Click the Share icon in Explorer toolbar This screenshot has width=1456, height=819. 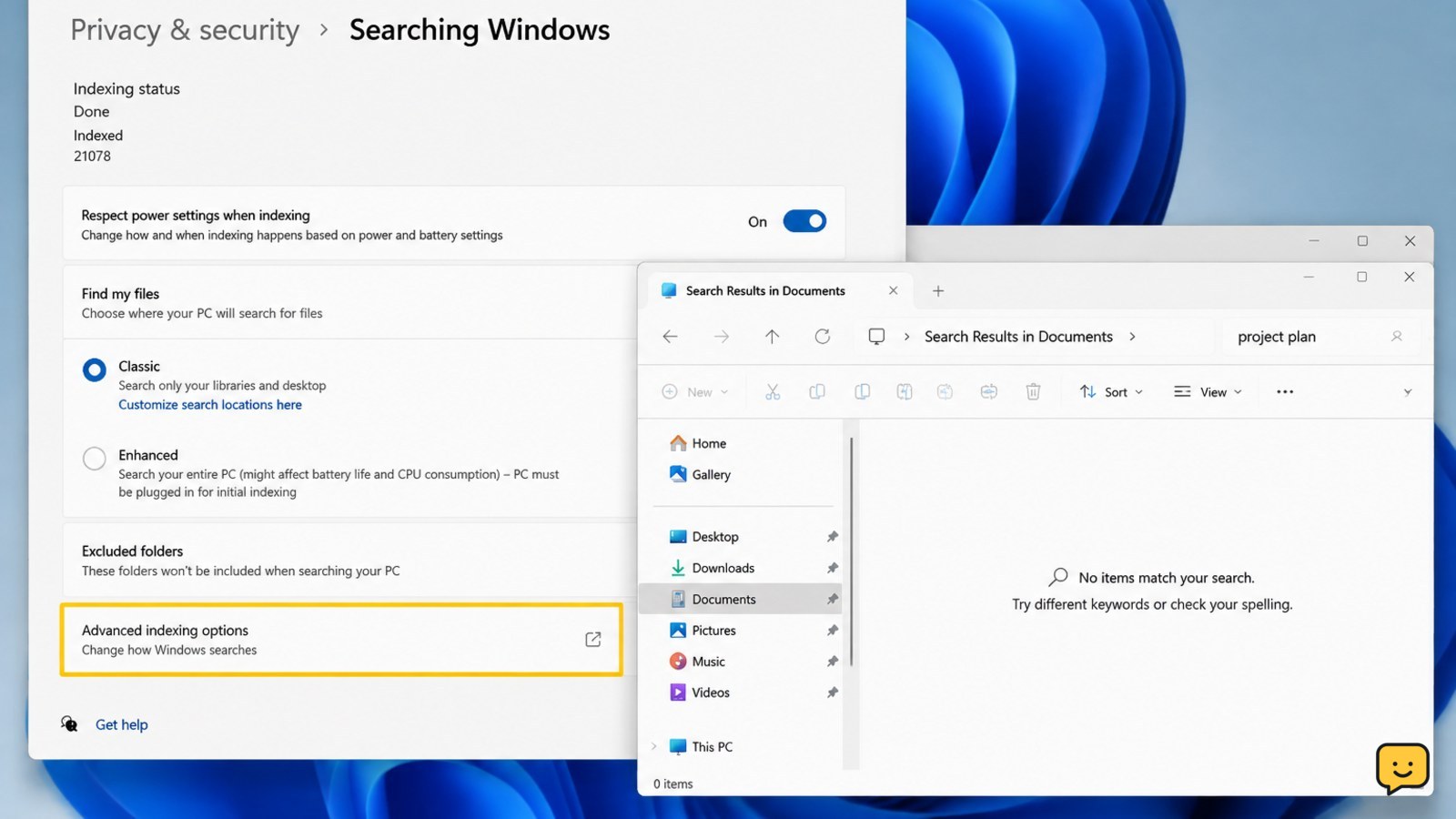[x=945, y=391]
